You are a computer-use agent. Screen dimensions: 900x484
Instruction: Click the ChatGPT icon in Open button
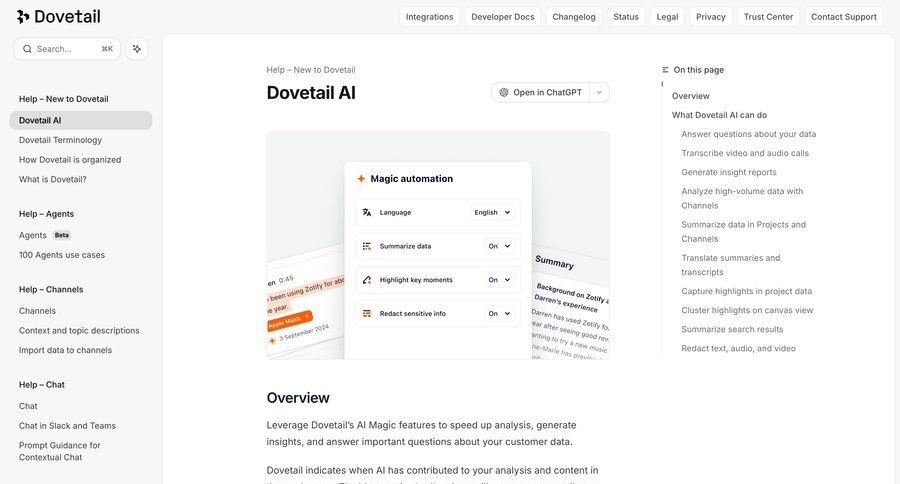coord(504,93)
